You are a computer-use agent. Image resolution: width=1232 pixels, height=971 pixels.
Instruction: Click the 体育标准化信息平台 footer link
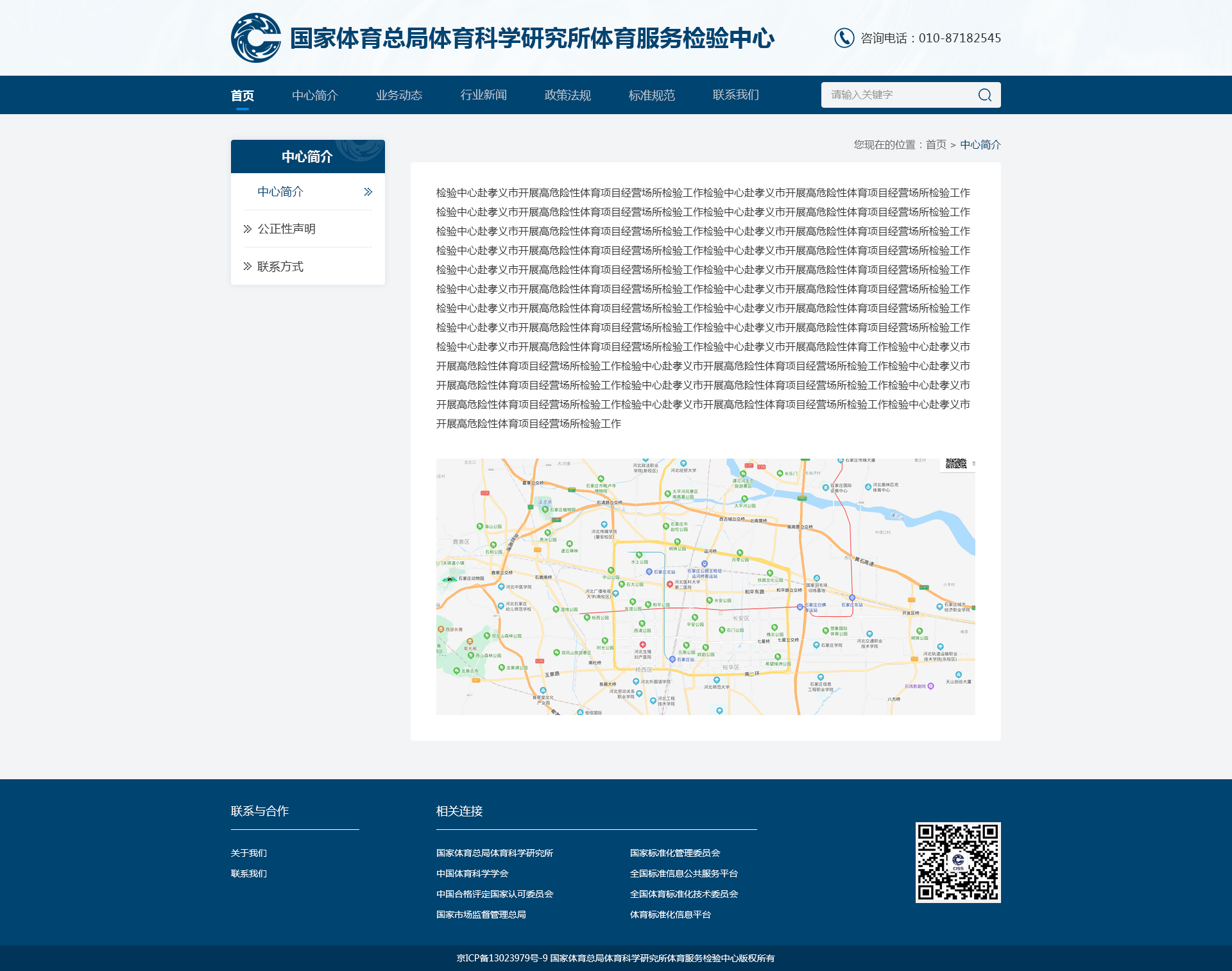670,915
